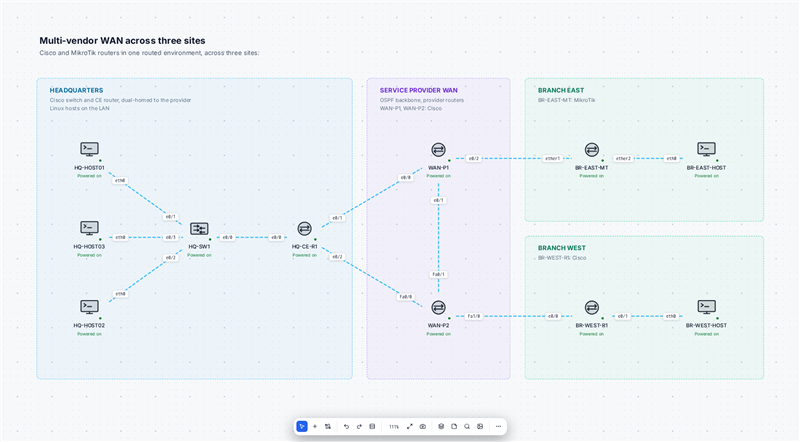Click the SERVICE PROVIDER WAN zone title

[418, 90]
